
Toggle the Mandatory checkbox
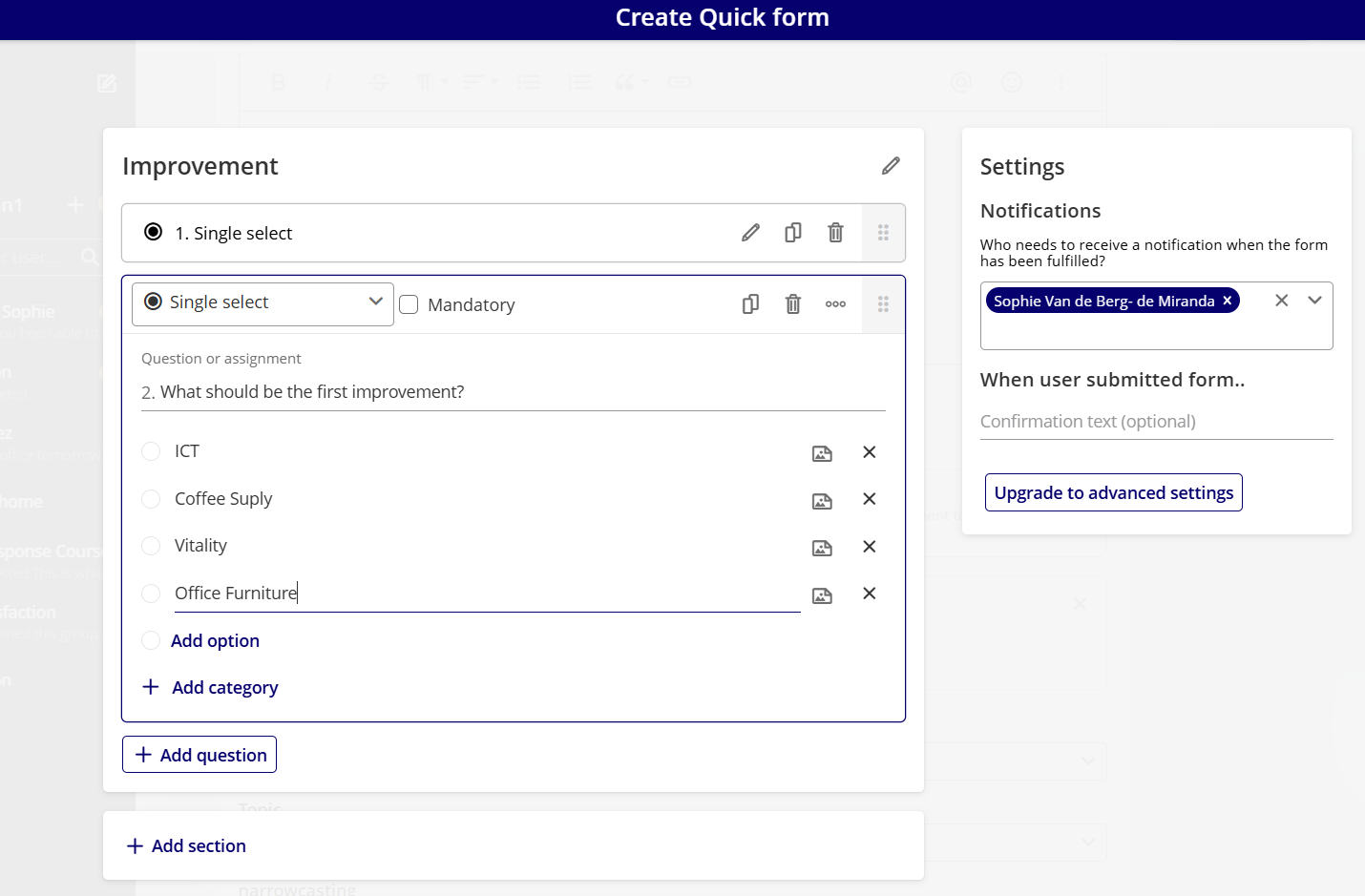click(409, 304)
